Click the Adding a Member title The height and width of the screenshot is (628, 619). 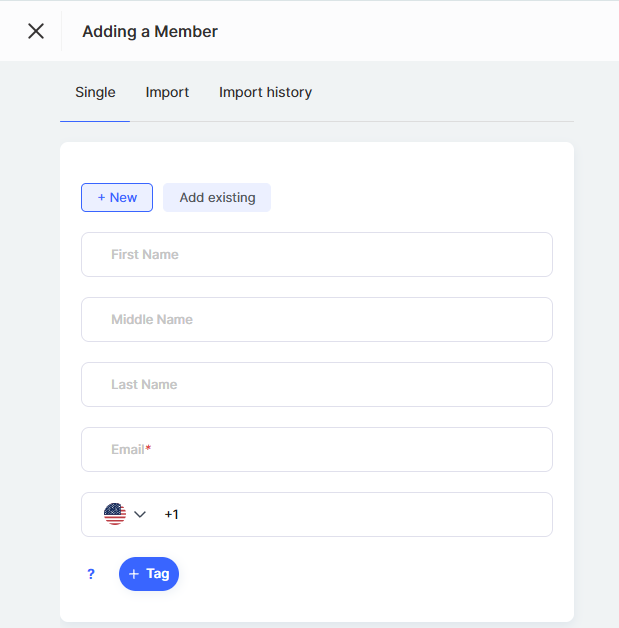150,31
